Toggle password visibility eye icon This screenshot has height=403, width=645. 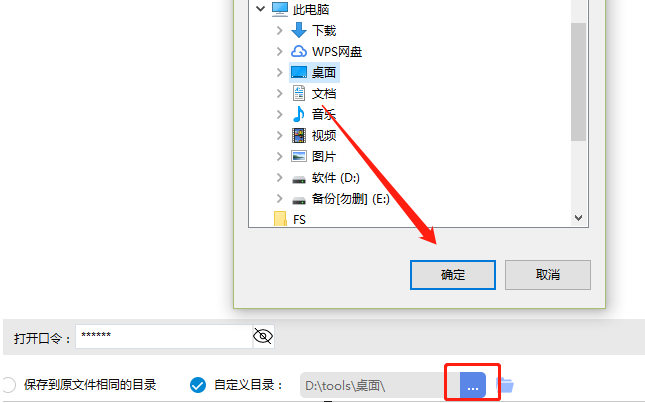(x=263, y=336)
